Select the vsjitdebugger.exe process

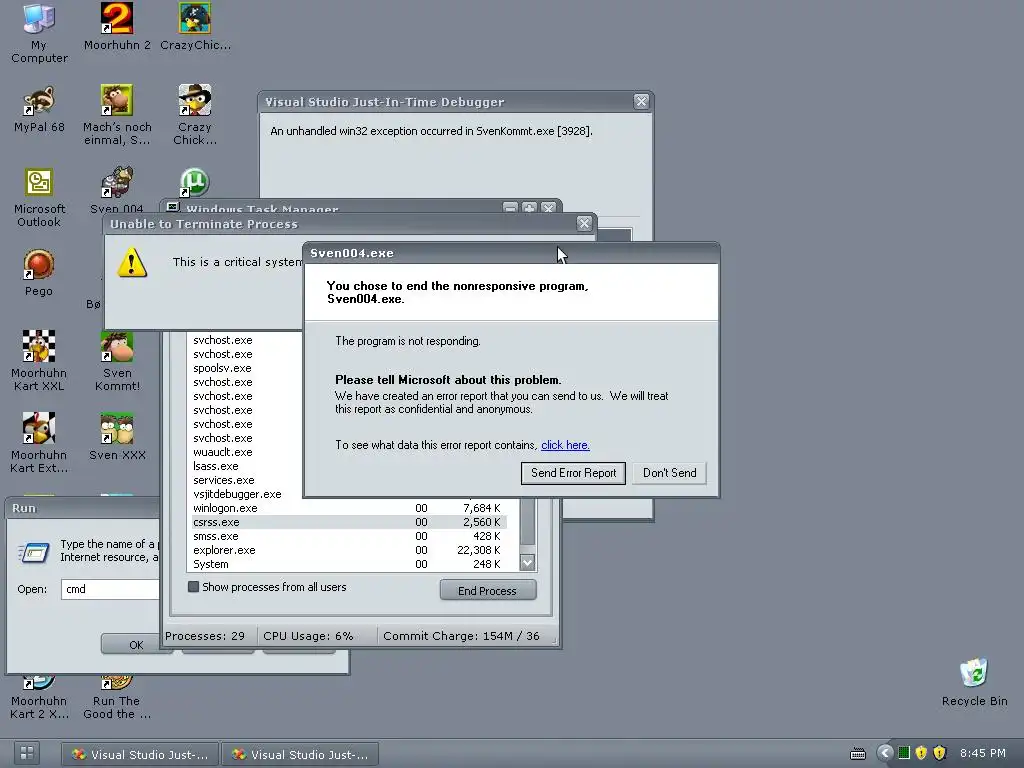pyautogui.click(x=237, y=494)
